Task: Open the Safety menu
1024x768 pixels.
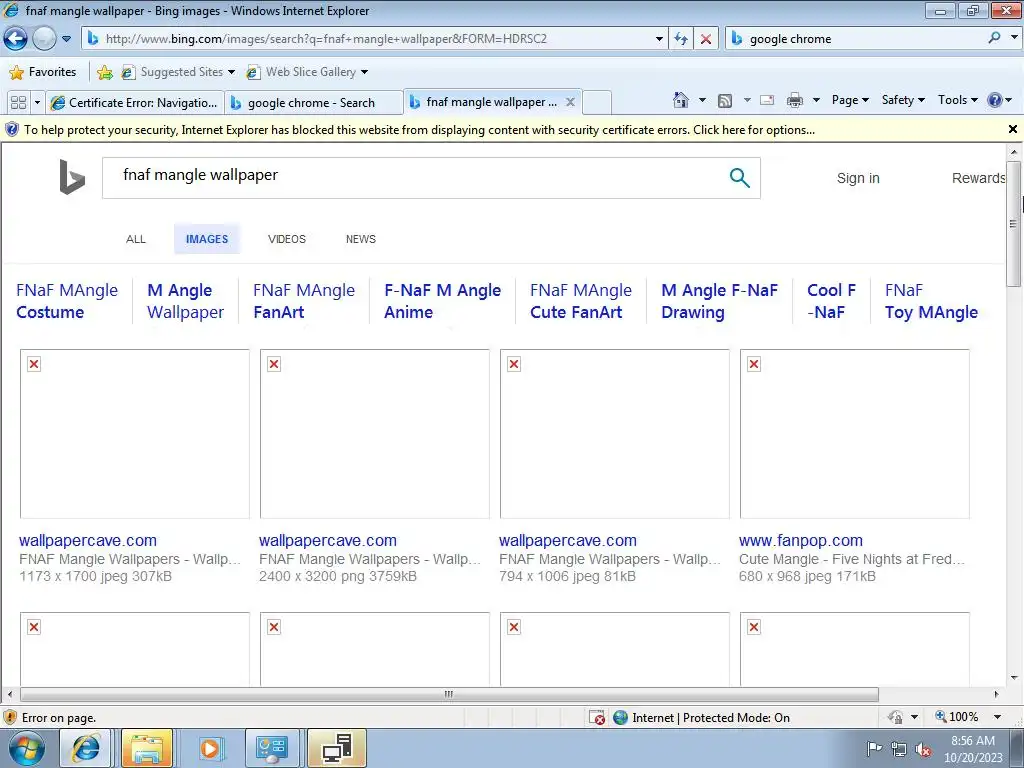Action: (903, 100)
